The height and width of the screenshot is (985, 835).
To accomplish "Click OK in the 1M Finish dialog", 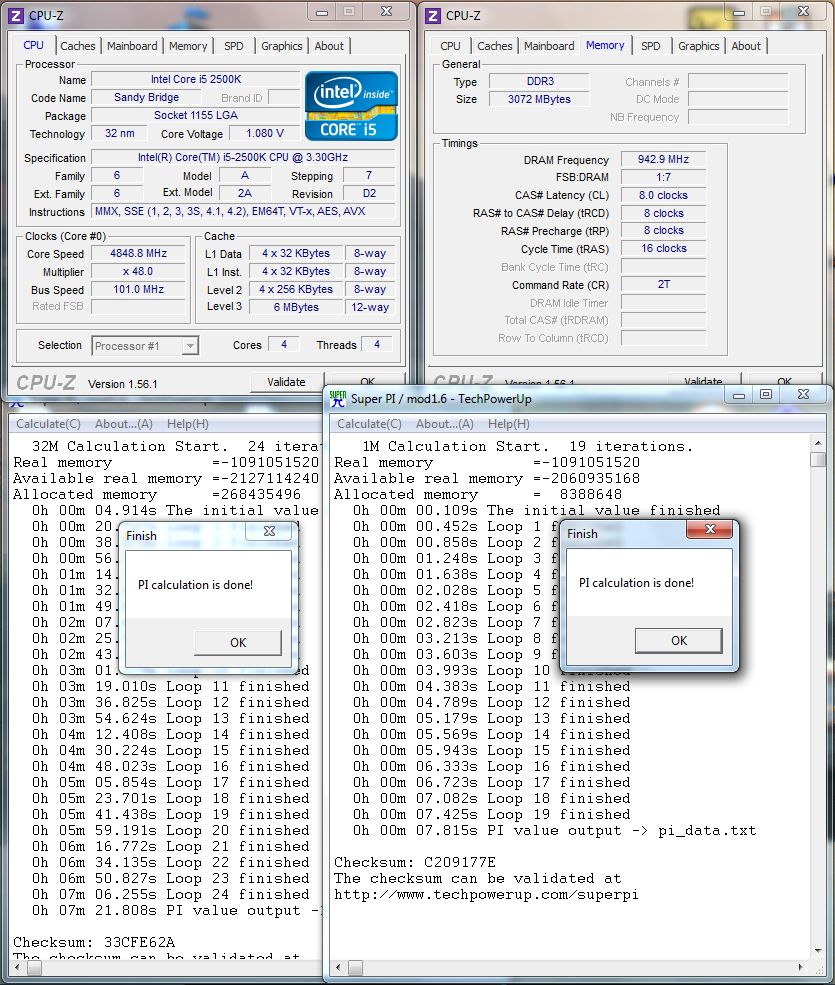I will point(679,641).
